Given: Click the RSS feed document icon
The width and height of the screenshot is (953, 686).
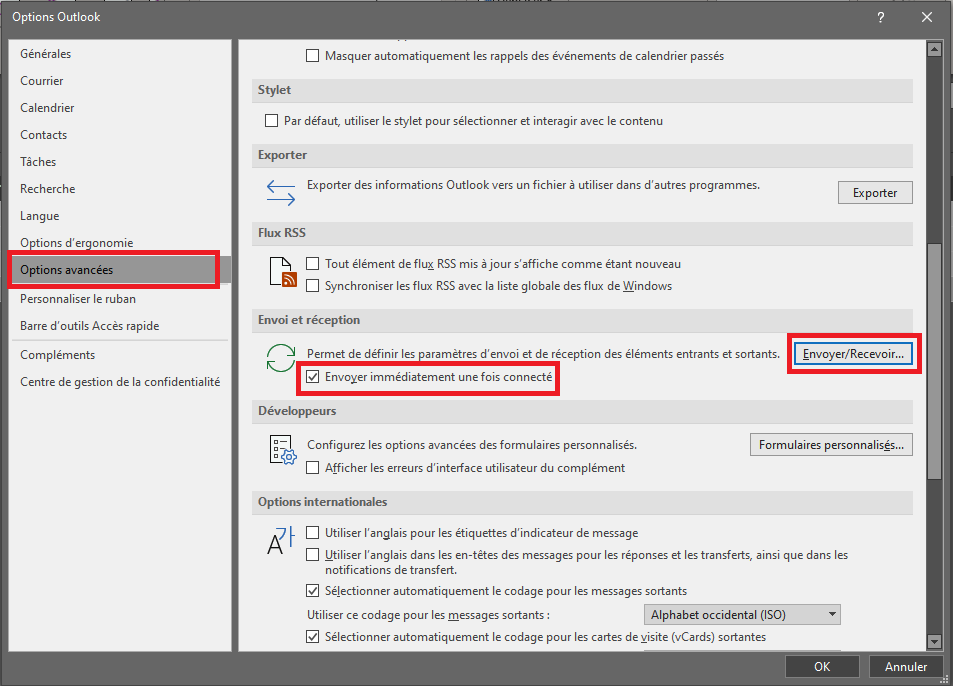Looking at the screenshot, I should [x=284, y=272].
